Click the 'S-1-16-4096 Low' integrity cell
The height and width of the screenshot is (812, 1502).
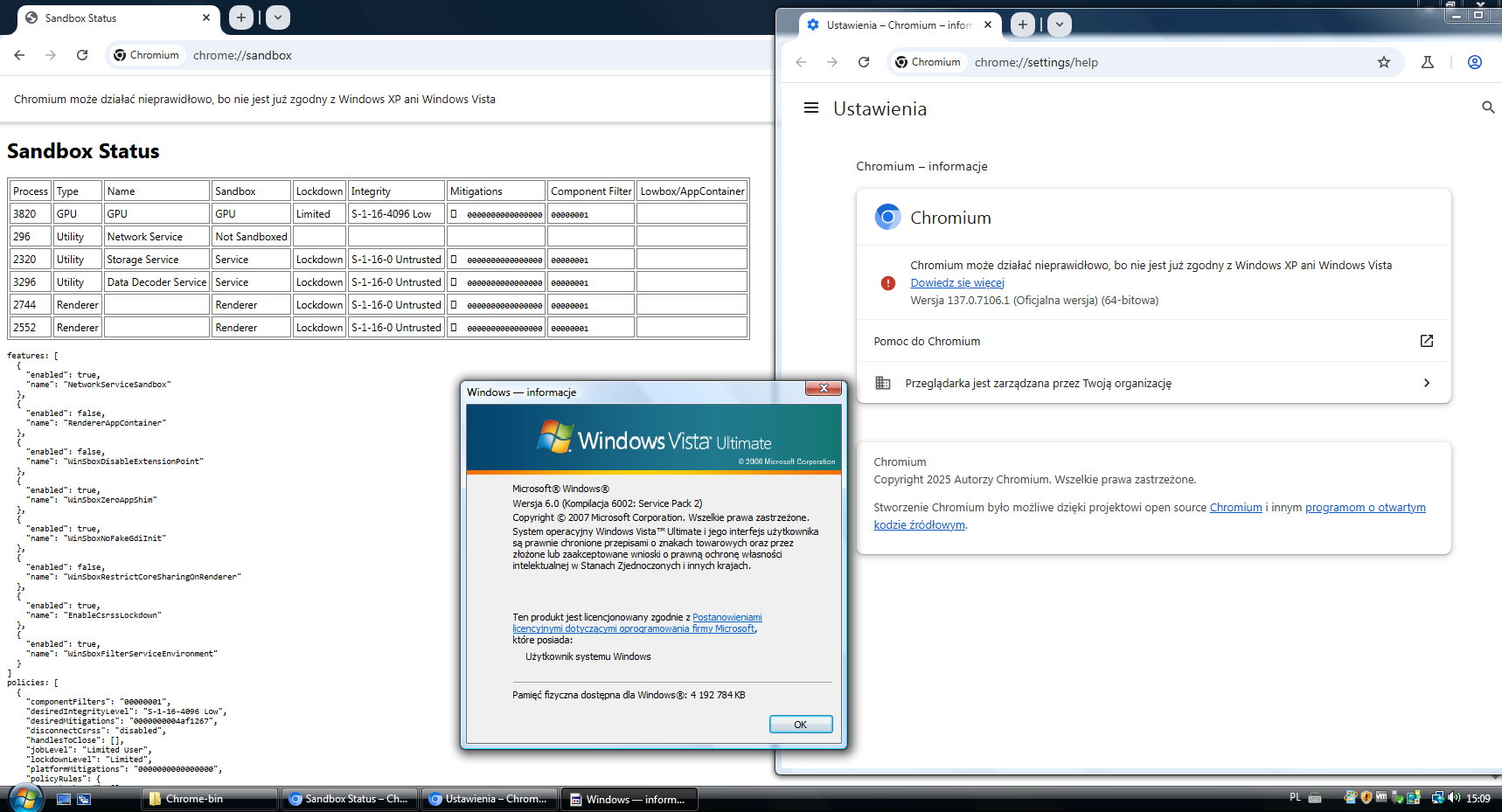[x=397, y=214]
